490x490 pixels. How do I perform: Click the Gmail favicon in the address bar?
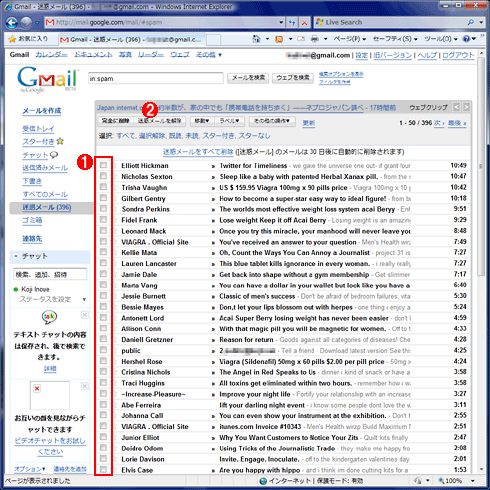(x=50, y=22)
